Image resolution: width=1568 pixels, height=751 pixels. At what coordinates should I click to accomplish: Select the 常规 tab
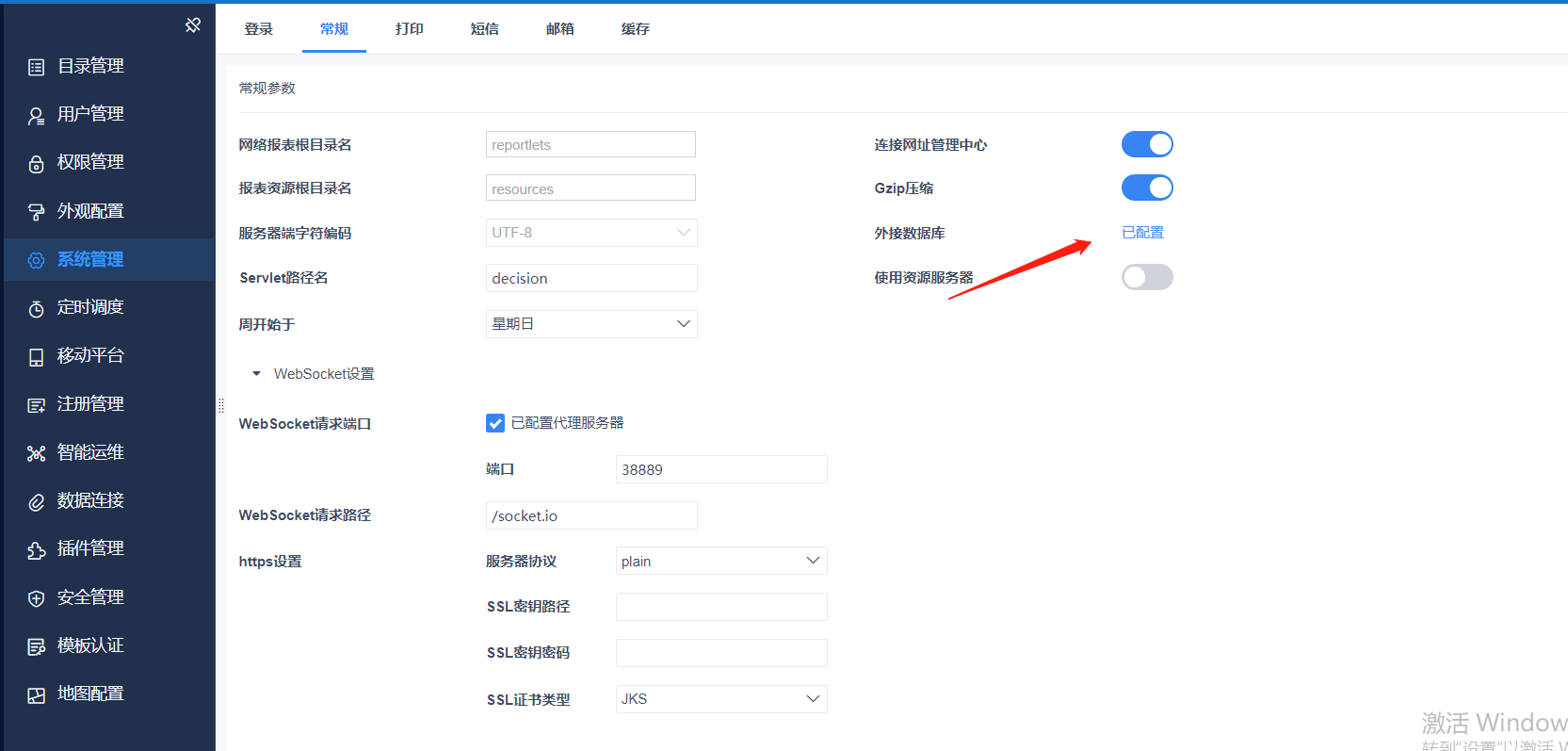(x=334, y=29)
